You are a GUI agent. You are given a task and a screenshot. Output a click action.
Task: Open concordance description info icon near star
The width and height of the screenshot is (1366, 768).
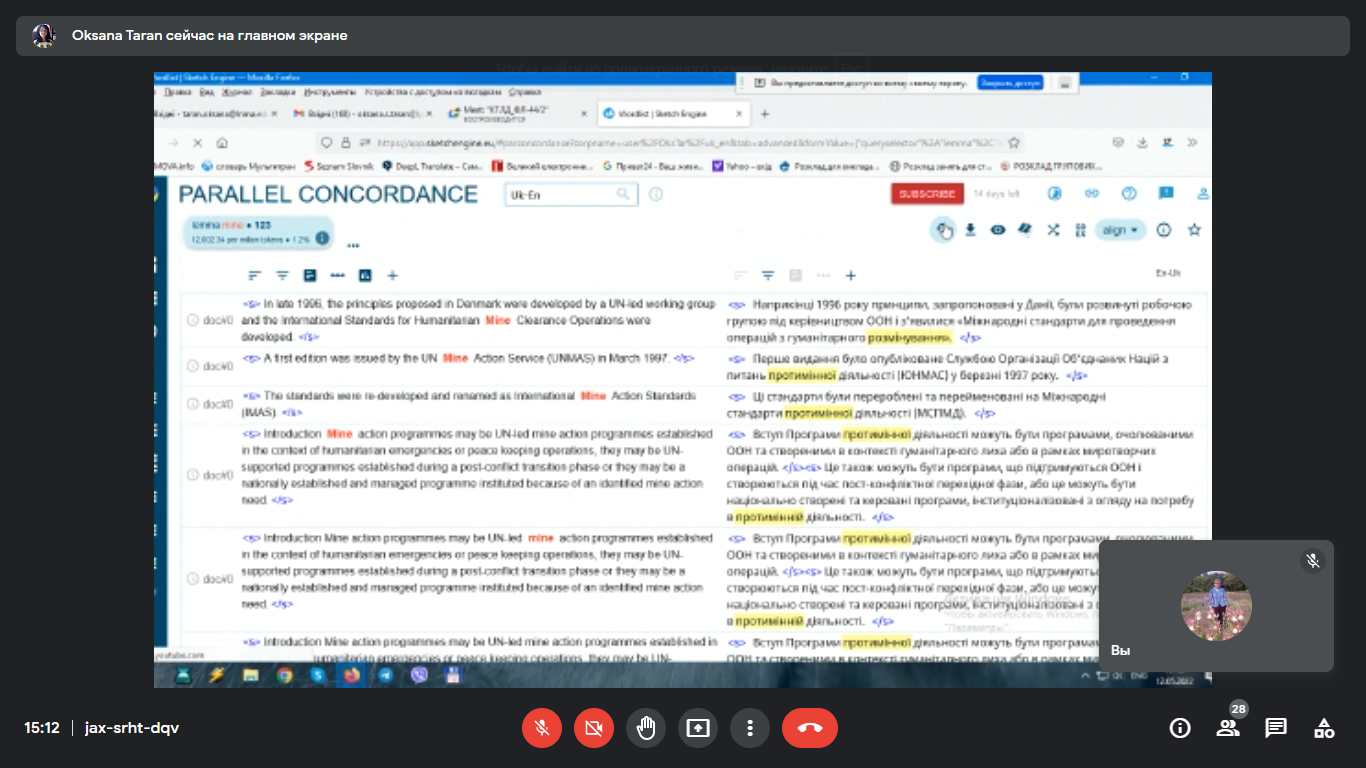tap(1164, 230)
